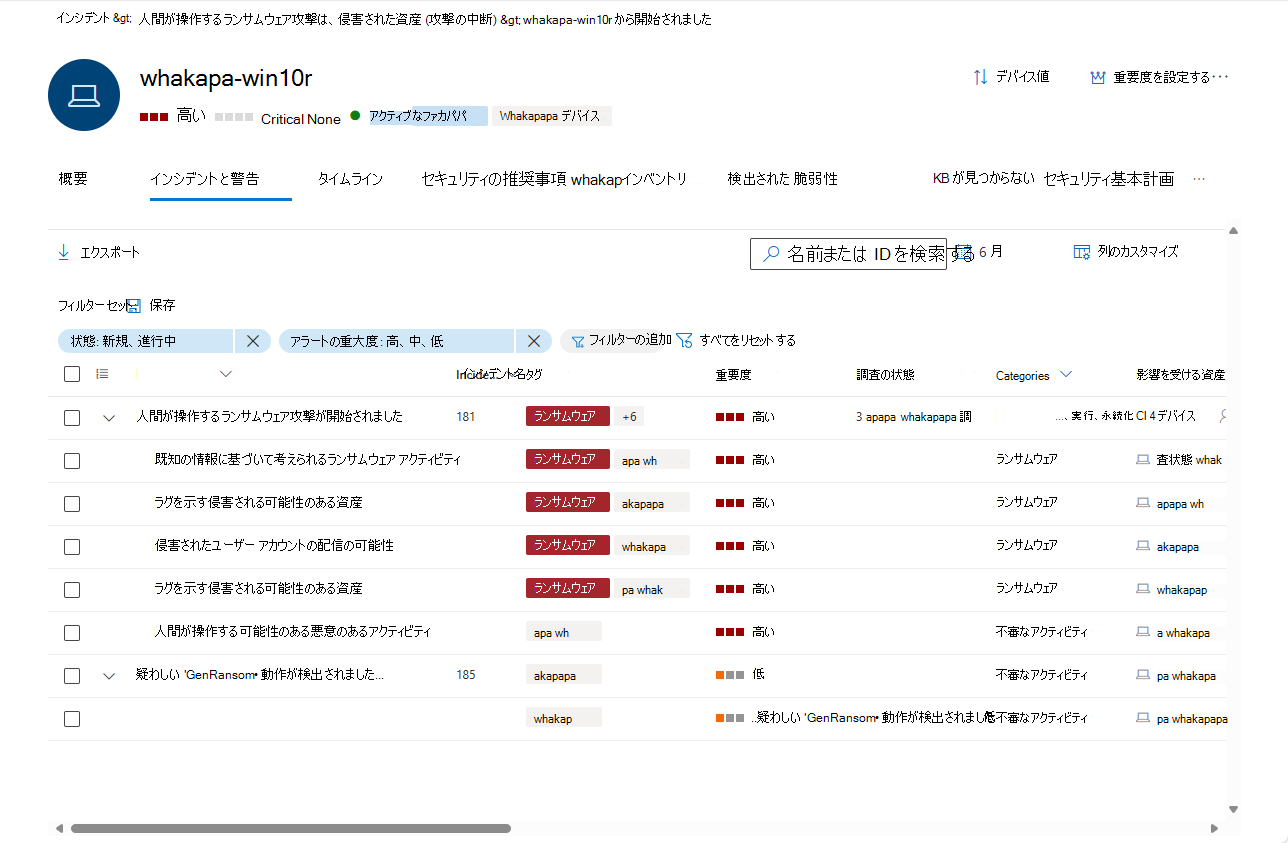This screenshot has height=843, width=1288.
Task: Click the set criticality crown icon
Action: [x=1098, y=77]
